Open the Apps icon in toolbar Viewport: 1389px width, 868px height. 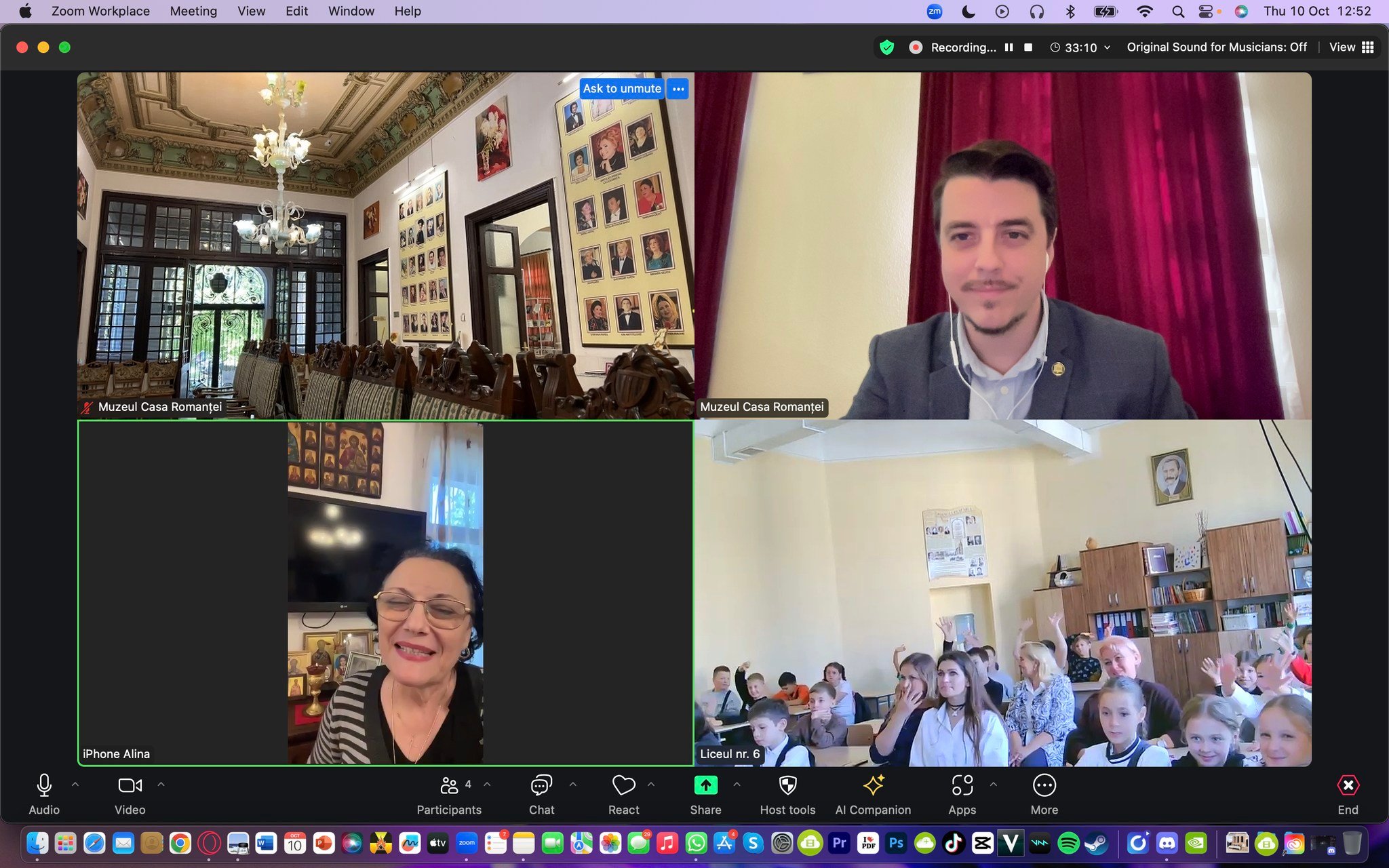pyautogui.click(x=962, y=785)
